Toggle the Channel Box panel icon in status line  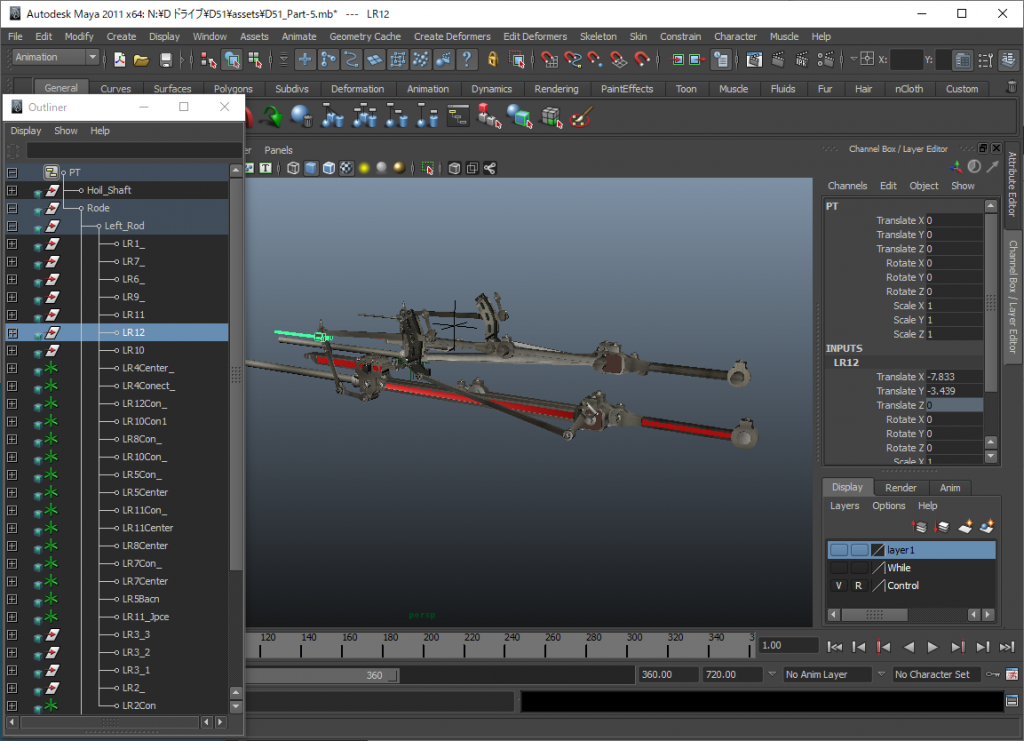pyautogui.click(x=1008, y=60)
